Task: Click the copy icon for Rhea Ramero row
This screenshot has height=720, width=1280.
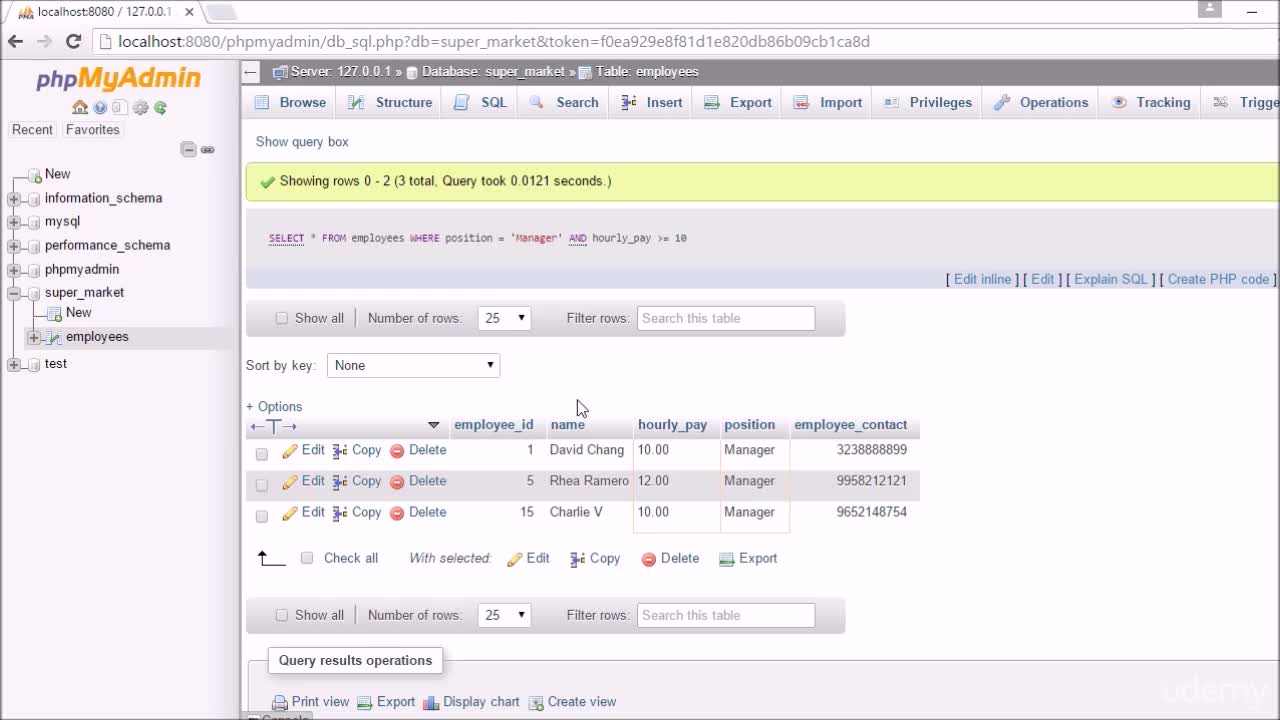Action: (x=340, y=482)
